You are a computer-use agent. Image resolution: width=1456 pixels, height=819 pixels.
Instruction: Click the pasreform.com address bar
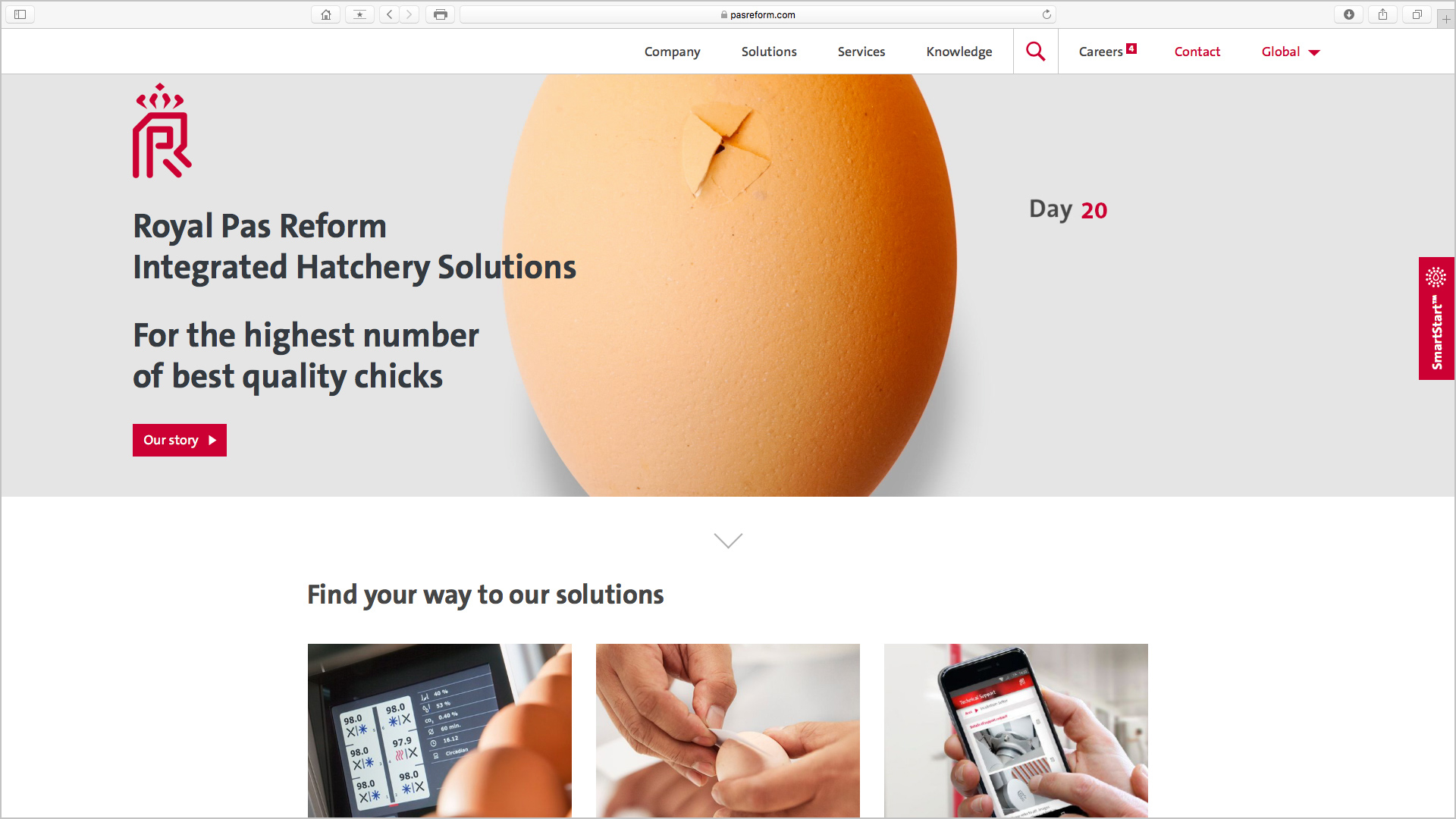pyautogui.click(x=758, y=14)
